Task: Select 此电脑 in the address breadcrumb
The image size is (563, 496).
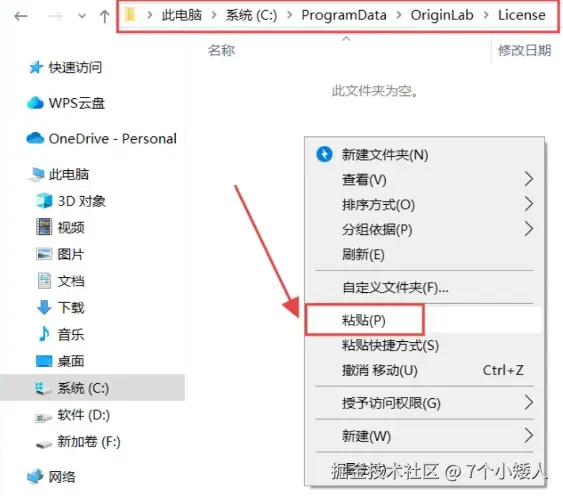Action: coord(182,15)
